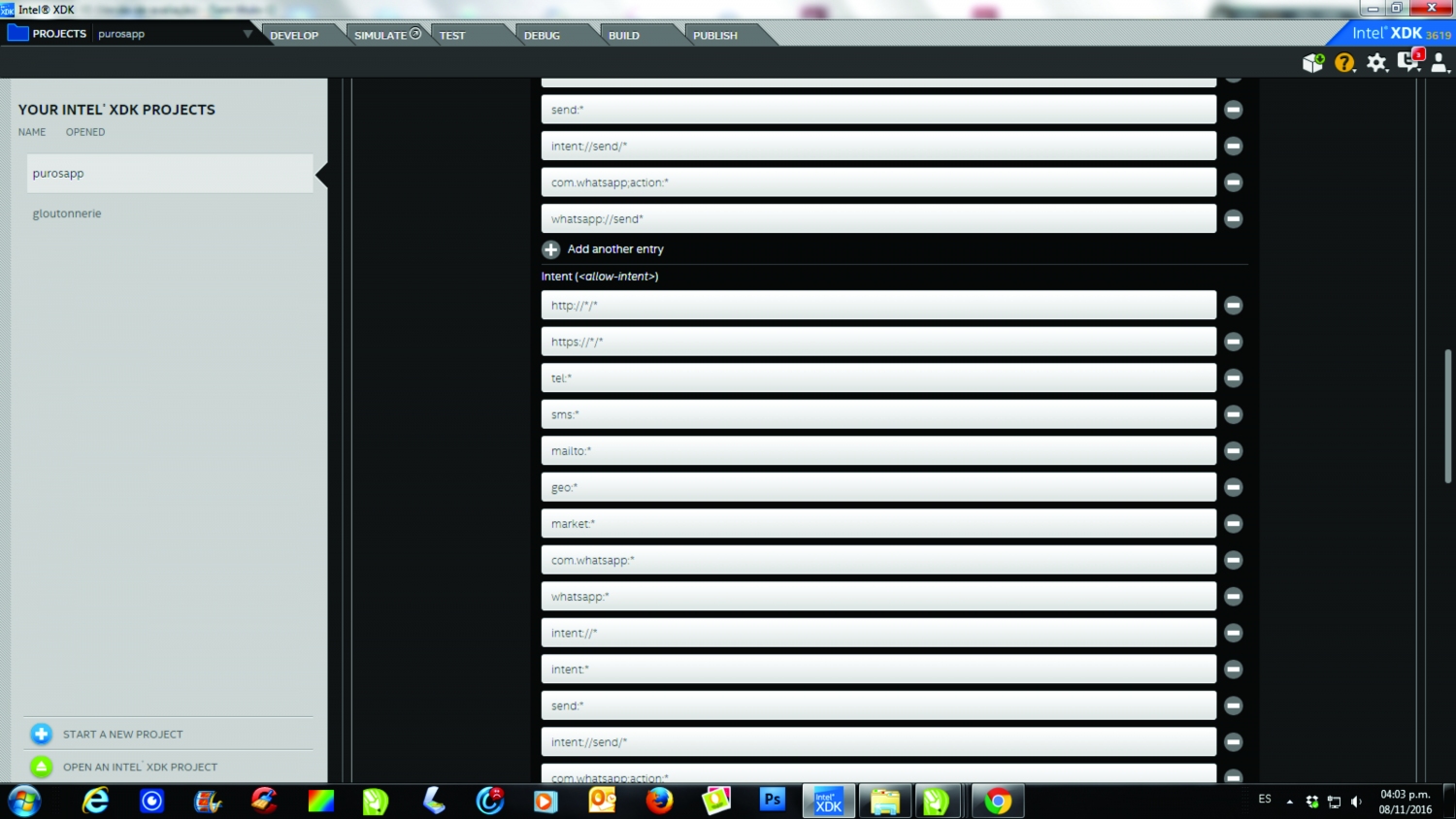Switch to the SIMULATE tab
The image size is (1456, 819).
coord(387,35)
